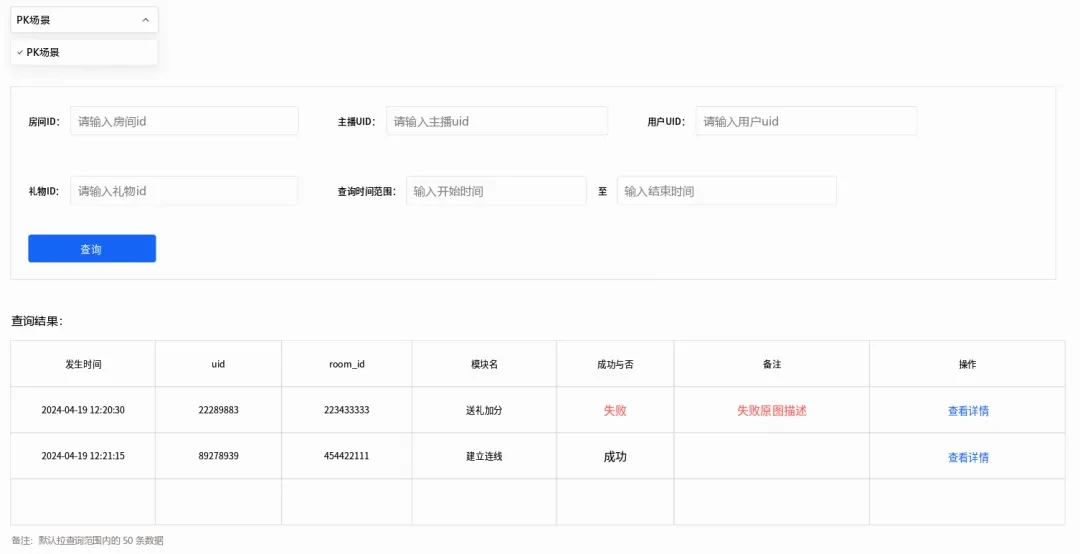Select the uid cell 89278939

coord(218,456)
